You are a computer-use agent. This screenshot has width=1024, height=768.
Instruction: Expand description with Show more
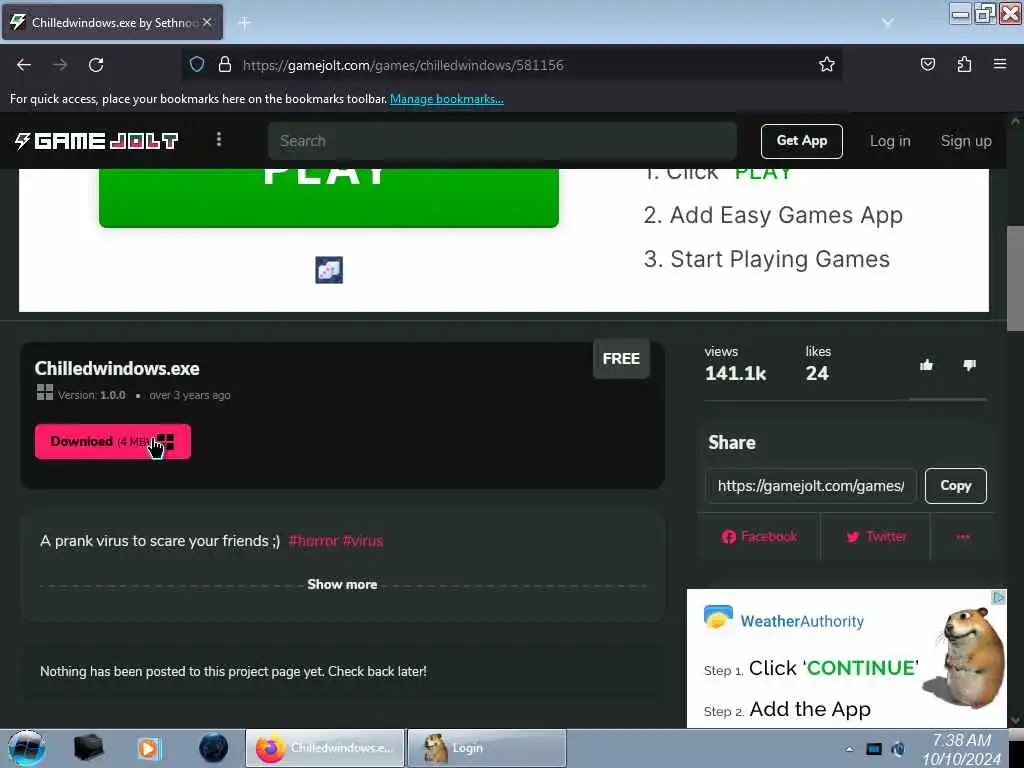click(342, 584)
